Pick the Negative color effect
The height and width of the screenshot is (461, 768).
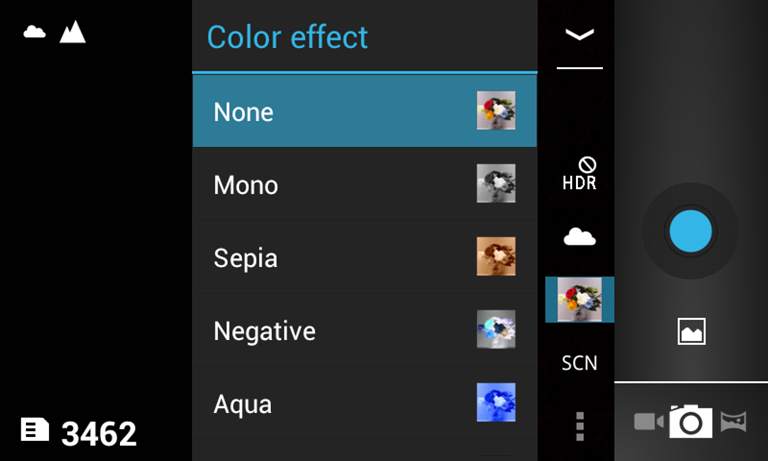tap(364, 331)
